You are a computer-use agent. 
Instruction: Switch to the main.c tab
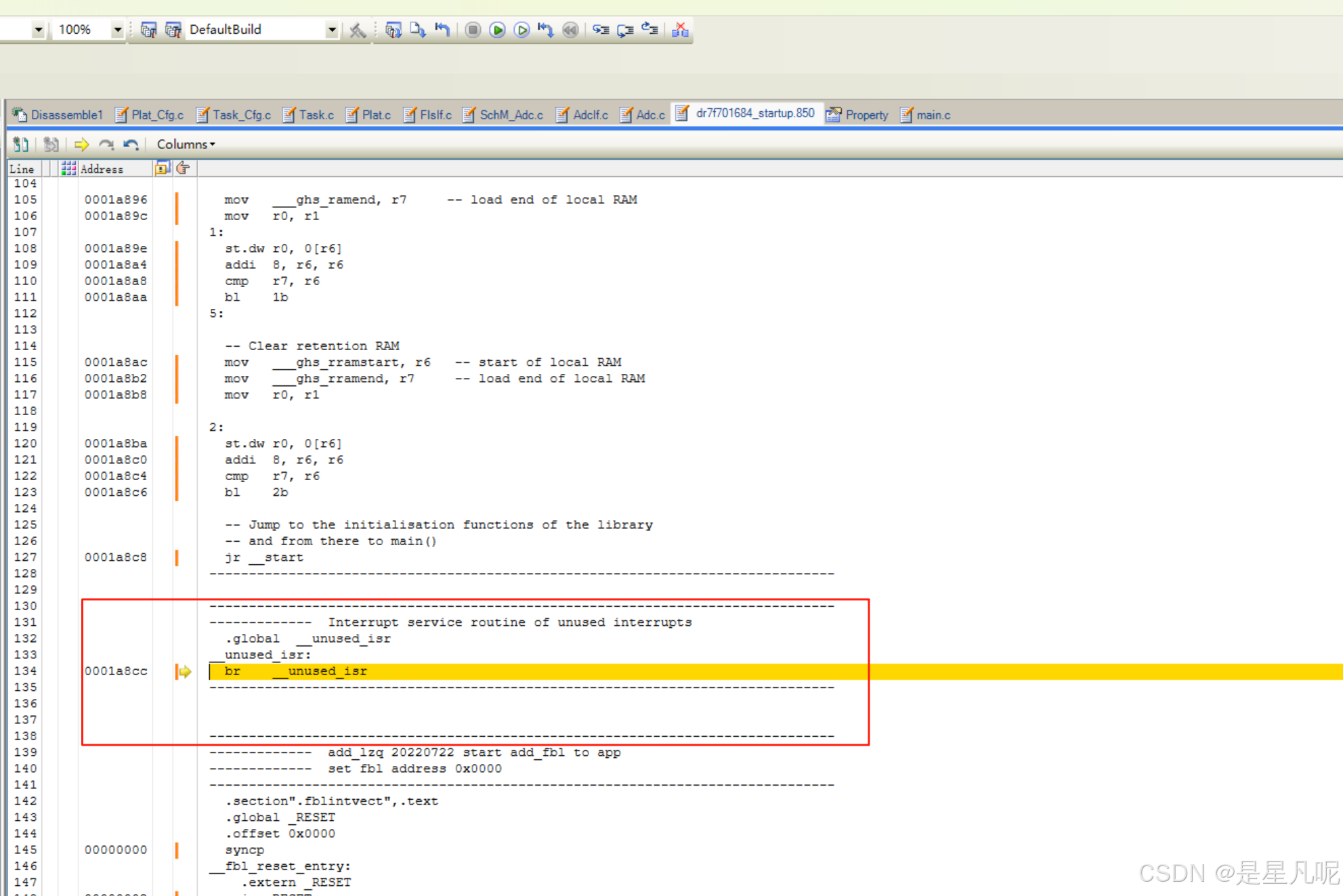coord(926,115)
